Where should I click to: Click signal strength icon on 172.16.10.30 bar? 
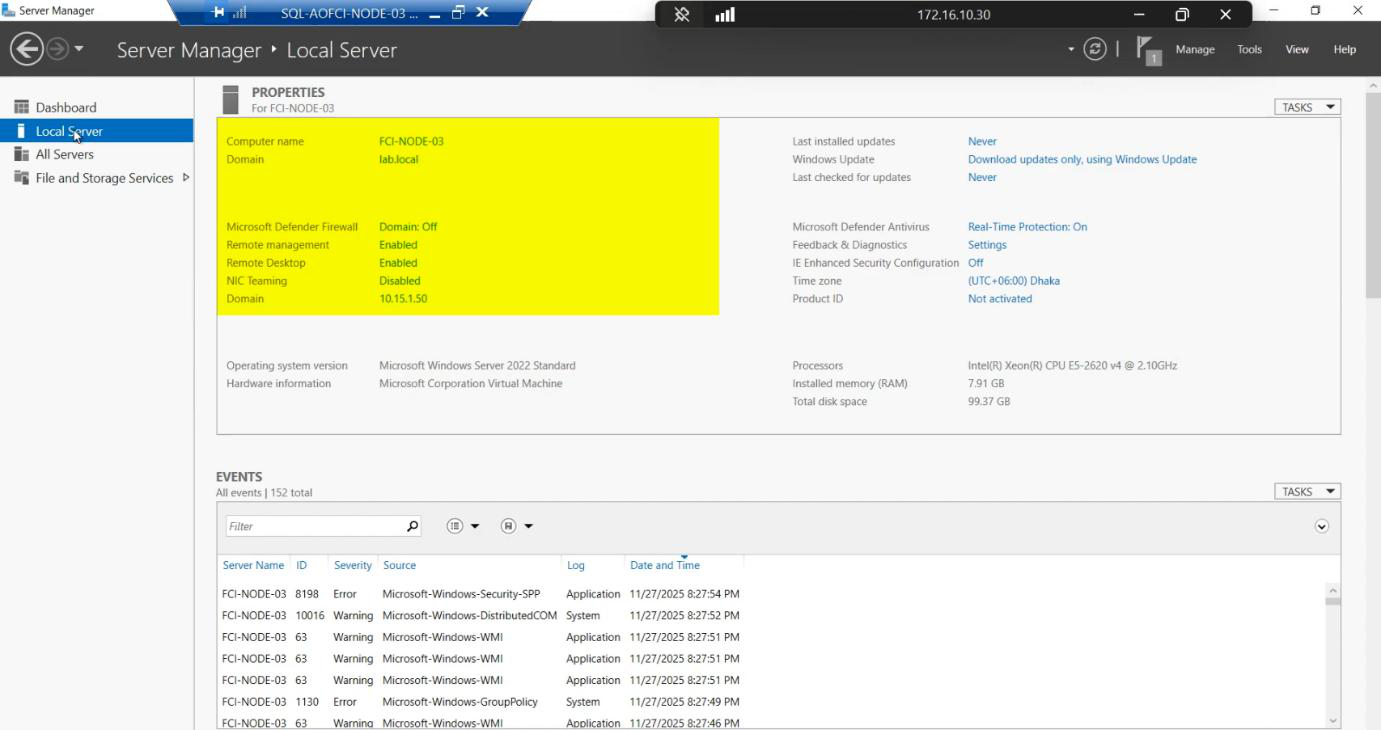coord(725,14)
